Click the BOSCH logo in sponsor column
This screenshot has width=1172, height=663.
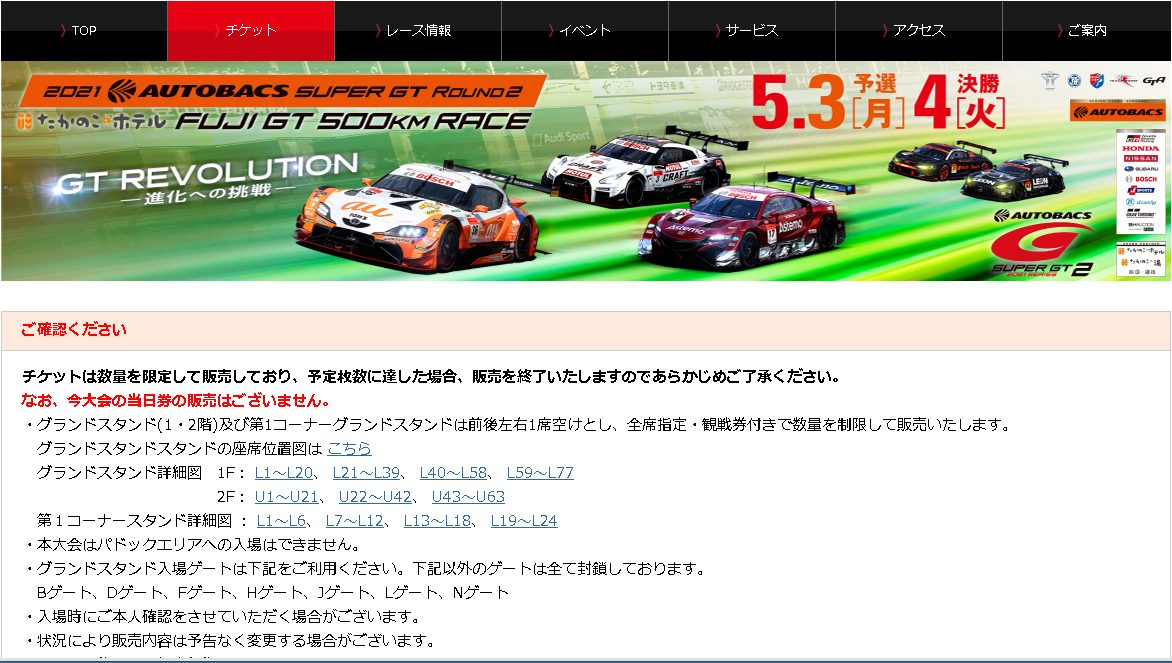tap(1141, 179)
